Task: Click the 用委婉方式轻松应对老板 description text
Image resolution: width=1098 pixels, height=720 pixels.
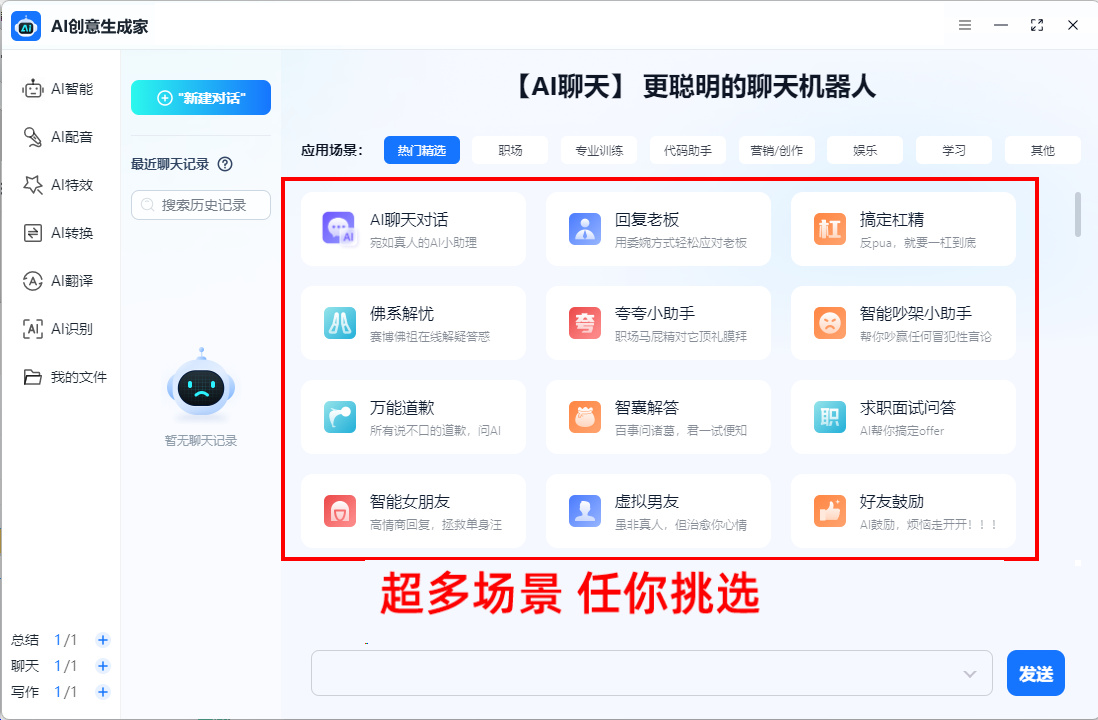Action: pyautogui.click(x=681, y=242)
